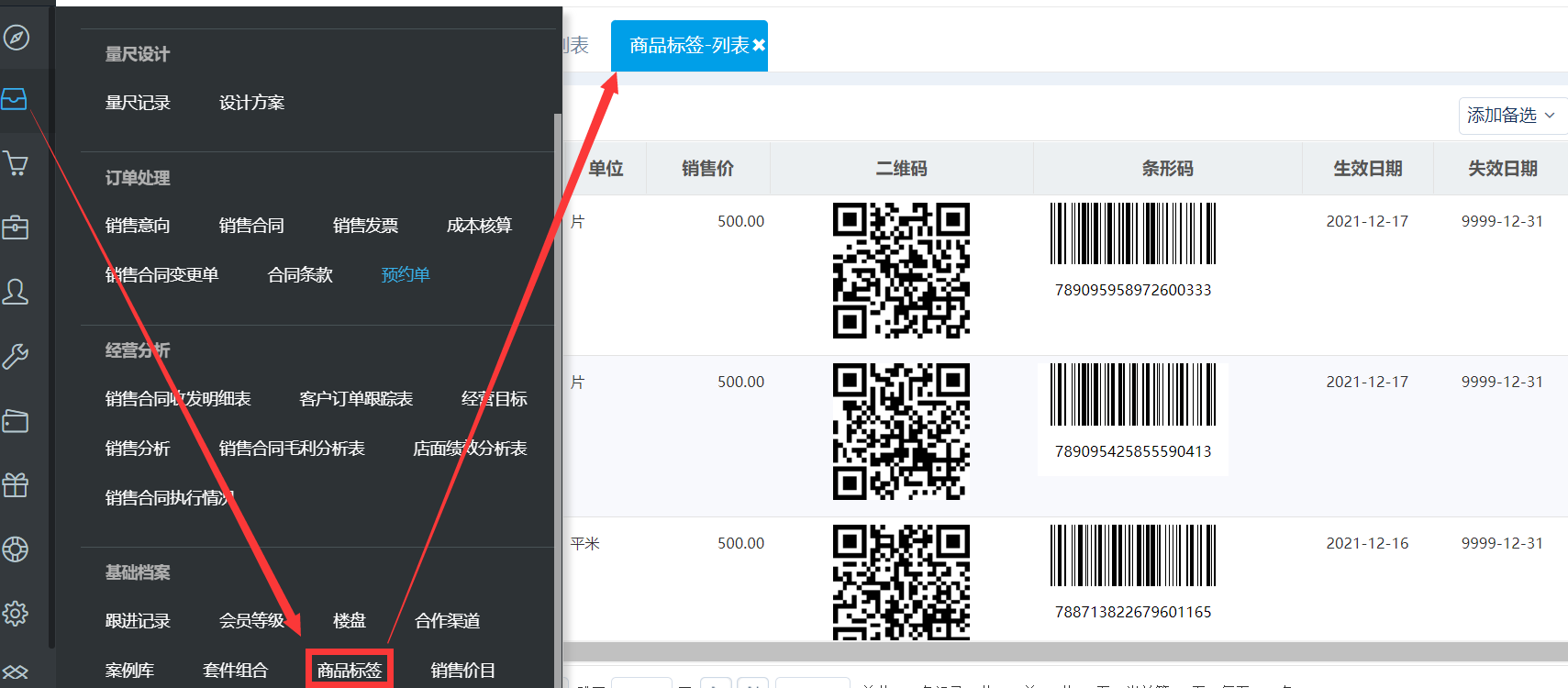This screenshot has width=1568, height=688.
Task: Open 销售合同 menu item
Action: click(251, 226)
